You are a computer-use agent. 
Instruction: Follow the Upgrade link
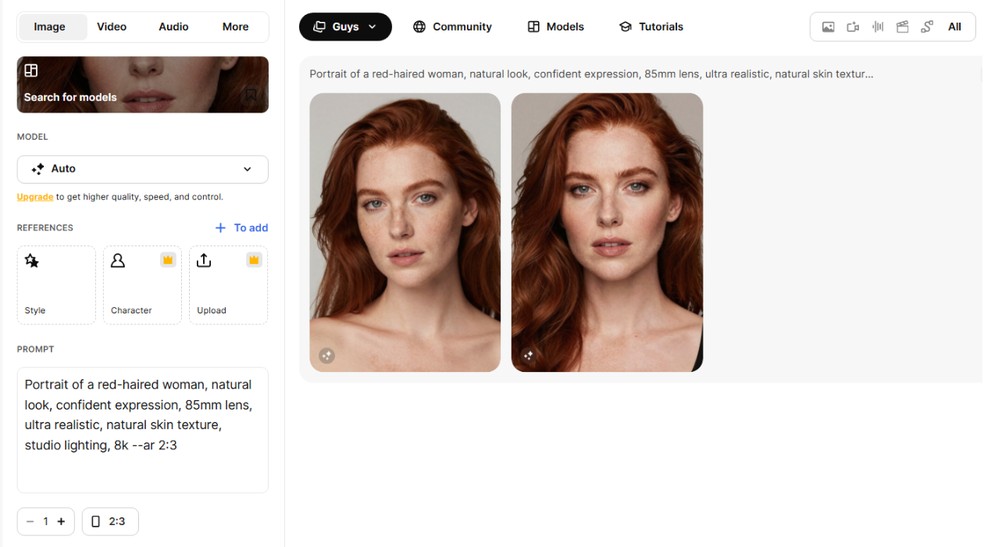[35, 197]
